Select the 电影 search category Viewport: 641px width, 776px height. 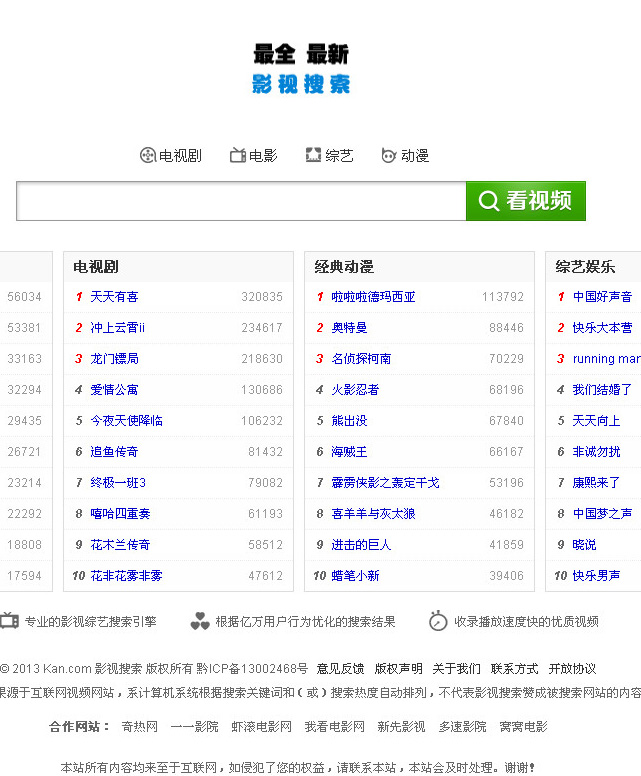[x=253, y=155]
